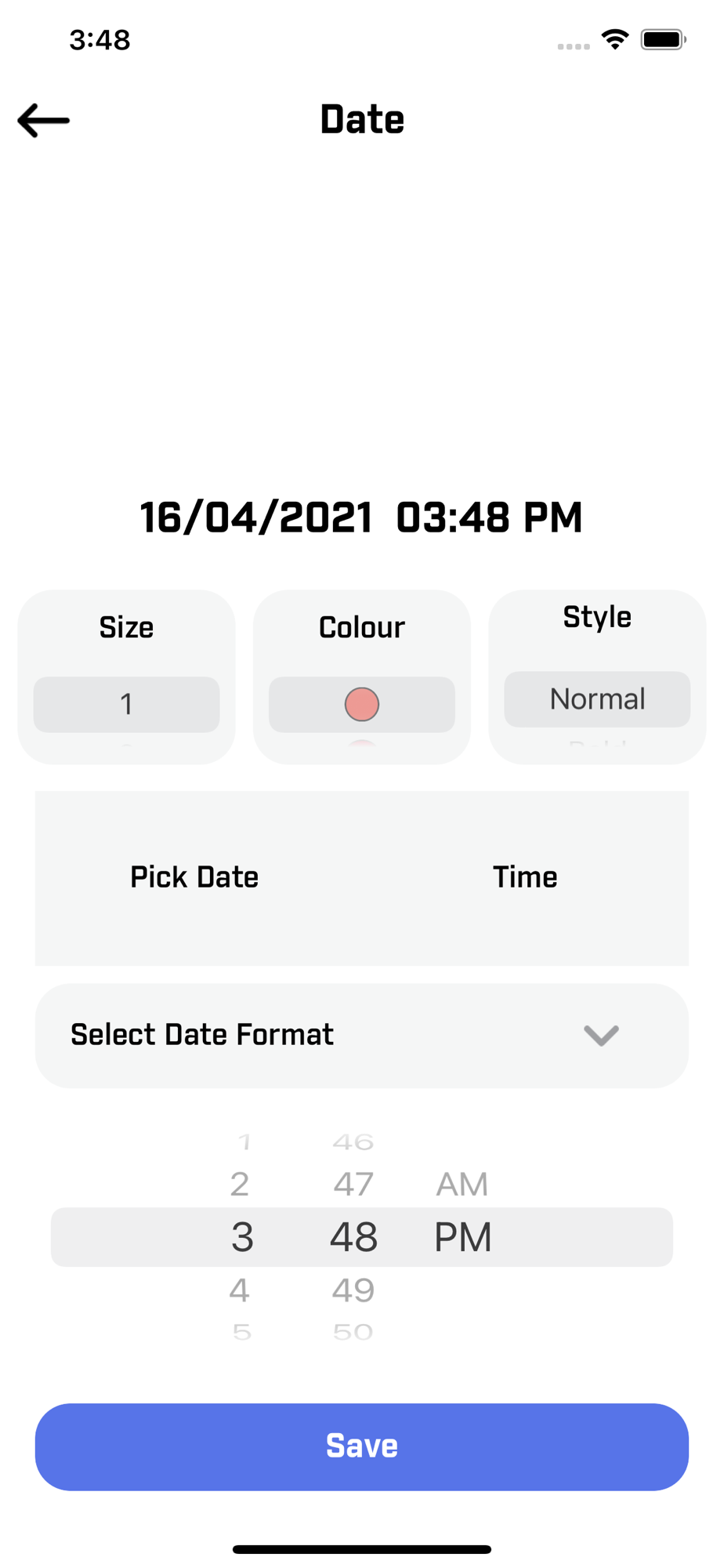Image resolution: width=724 pixels, height=1568 pixels.
Task: Tap the clock time in status bar
Action: click(x=100, y=39)
